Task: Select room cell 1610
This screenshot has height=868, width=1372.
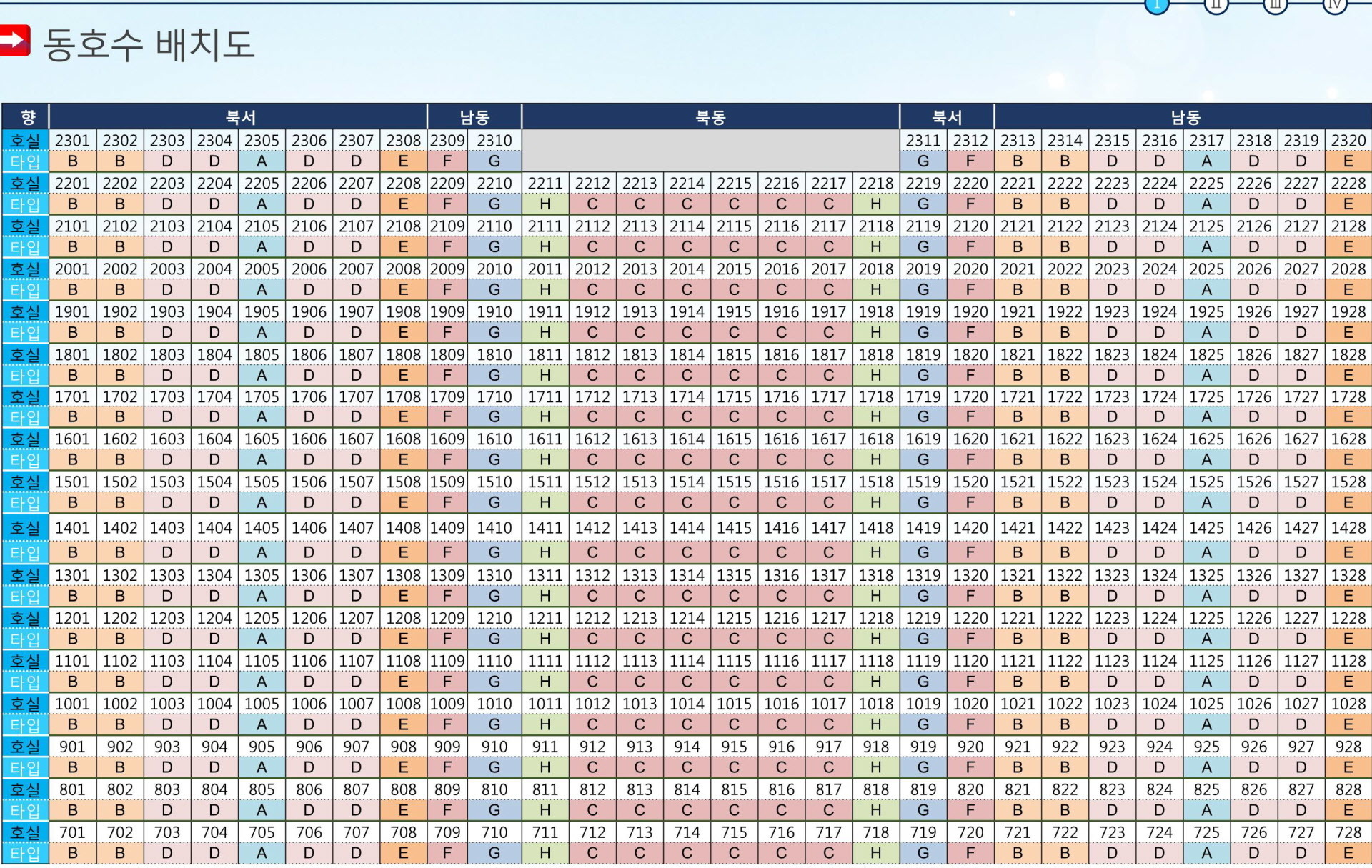Action: (x=494, y=439)
